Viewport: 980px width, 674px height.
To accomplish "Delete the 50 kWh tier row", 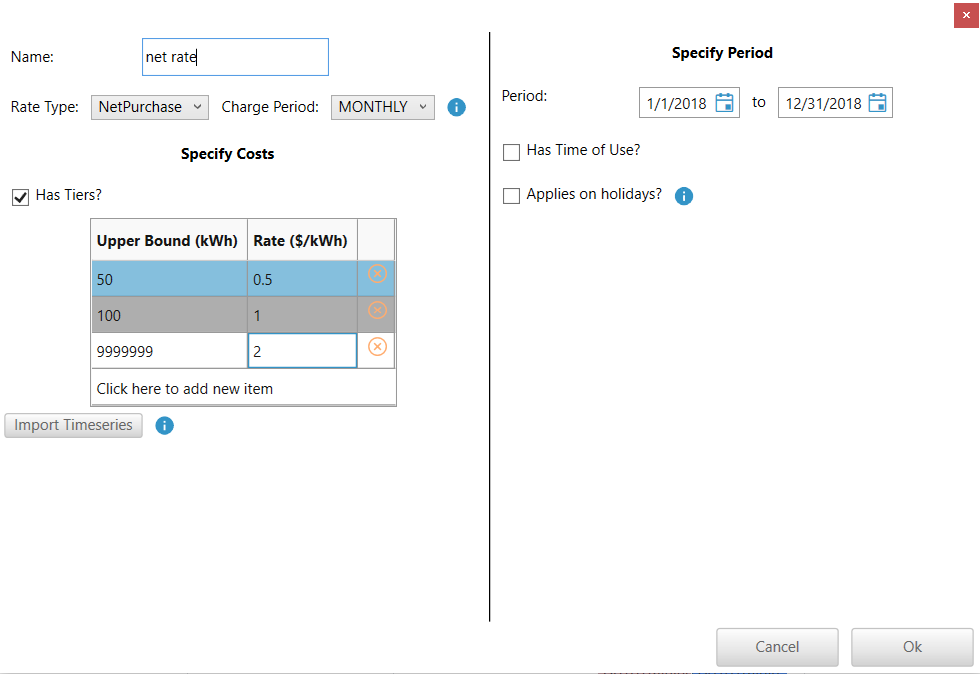I will tap(377, 274).
